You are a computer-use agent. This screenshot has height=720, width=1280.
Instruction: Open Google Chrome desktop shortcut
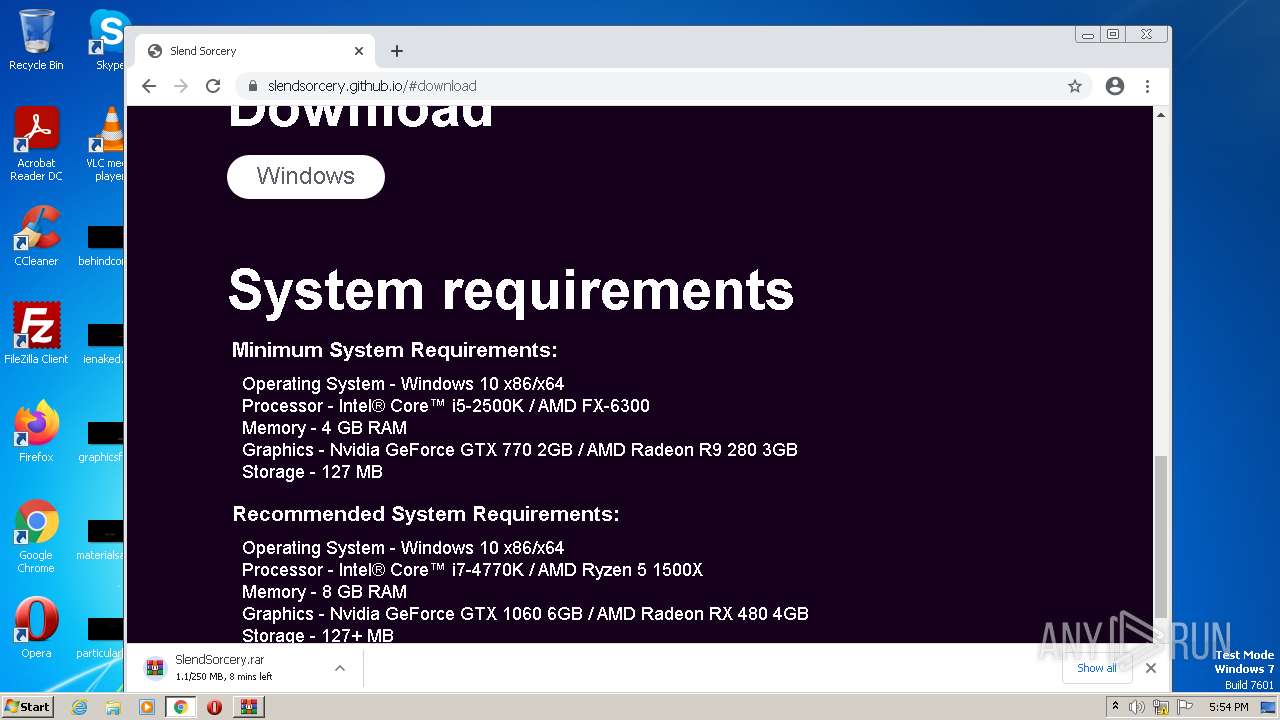(x=36, y=537)
